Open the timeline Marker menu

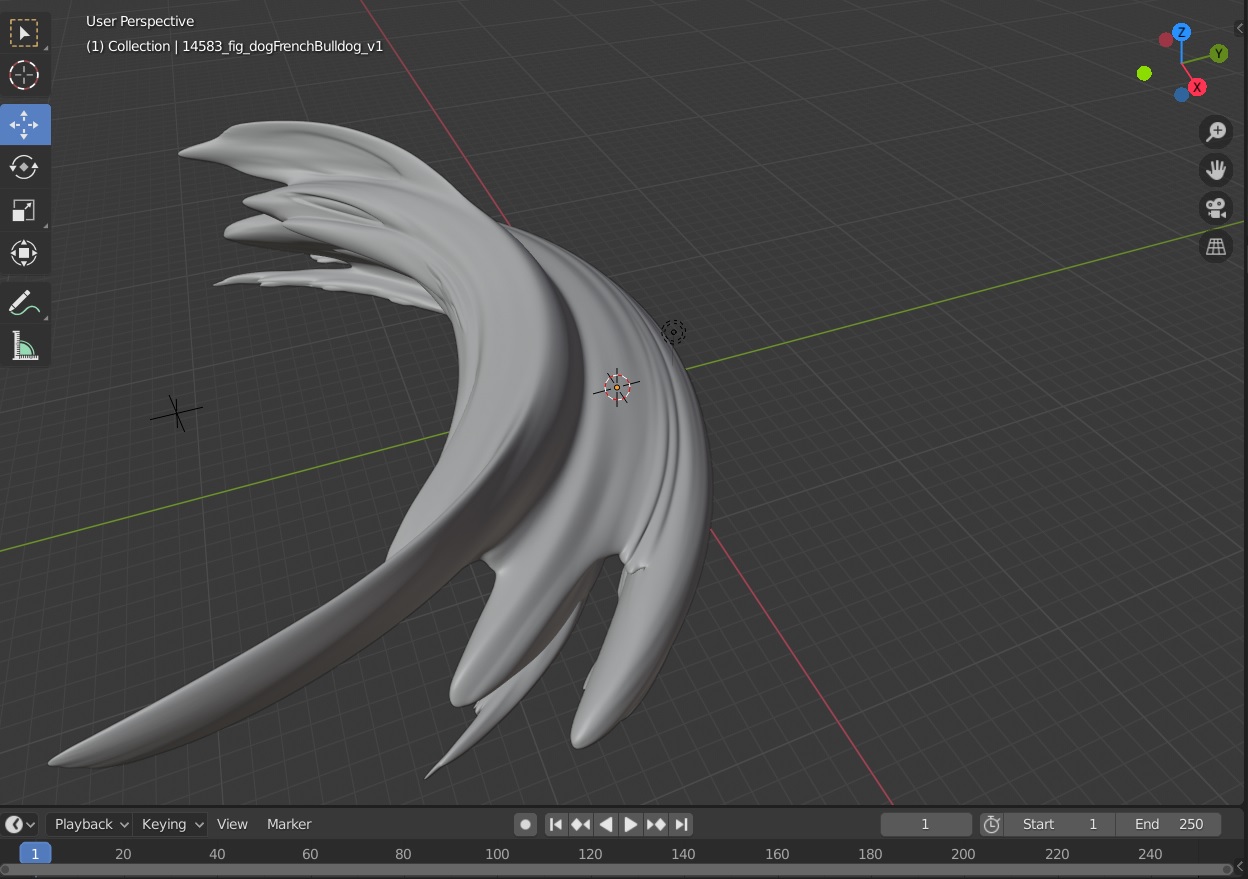pos(289,824)
